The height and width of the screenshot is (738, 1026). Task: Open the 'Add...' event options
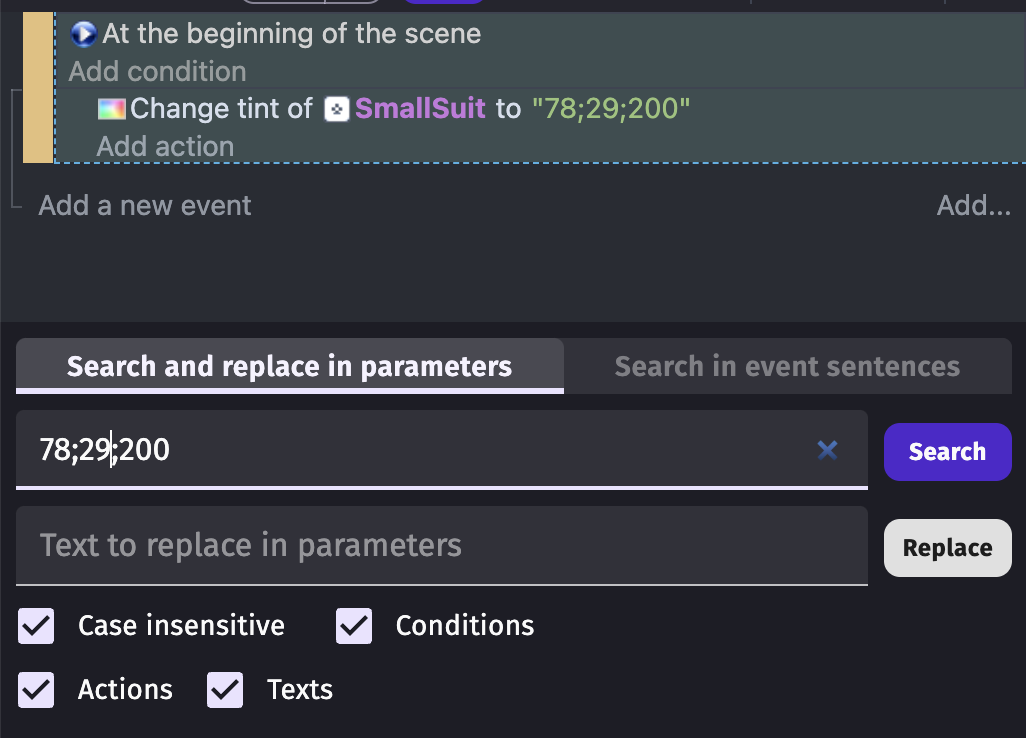[x=973, y=205]
